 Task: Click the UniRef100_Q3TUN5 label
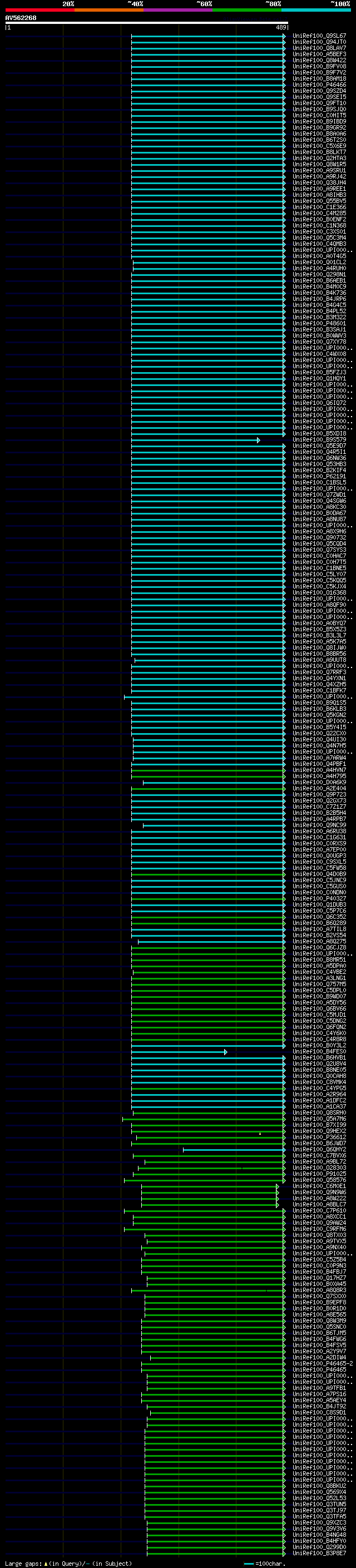[x=319, y=1504]
